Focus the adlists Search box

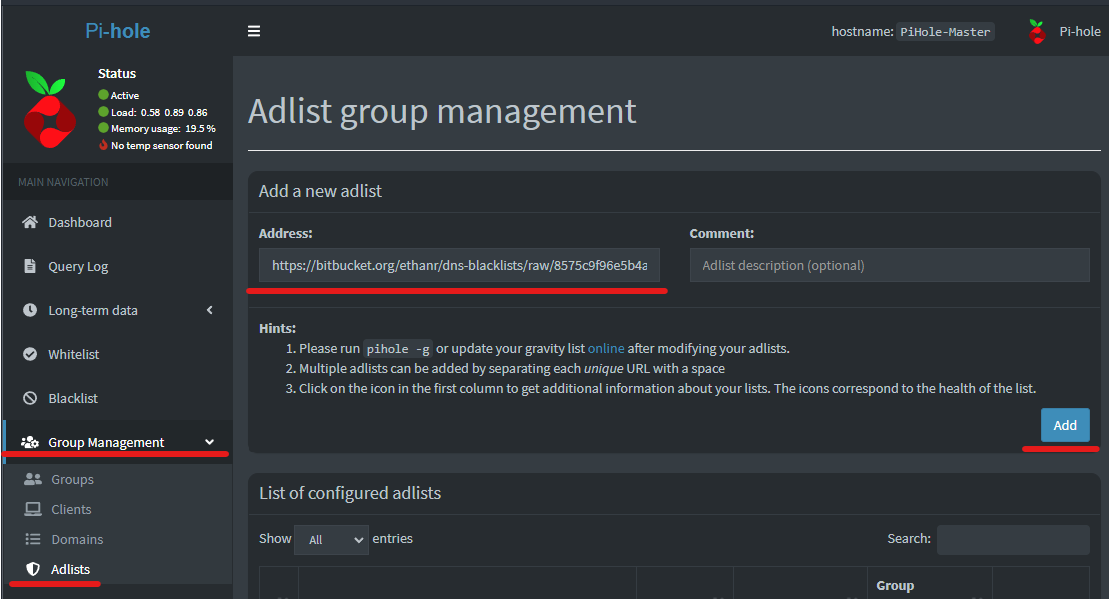[x=1013, y=539]
